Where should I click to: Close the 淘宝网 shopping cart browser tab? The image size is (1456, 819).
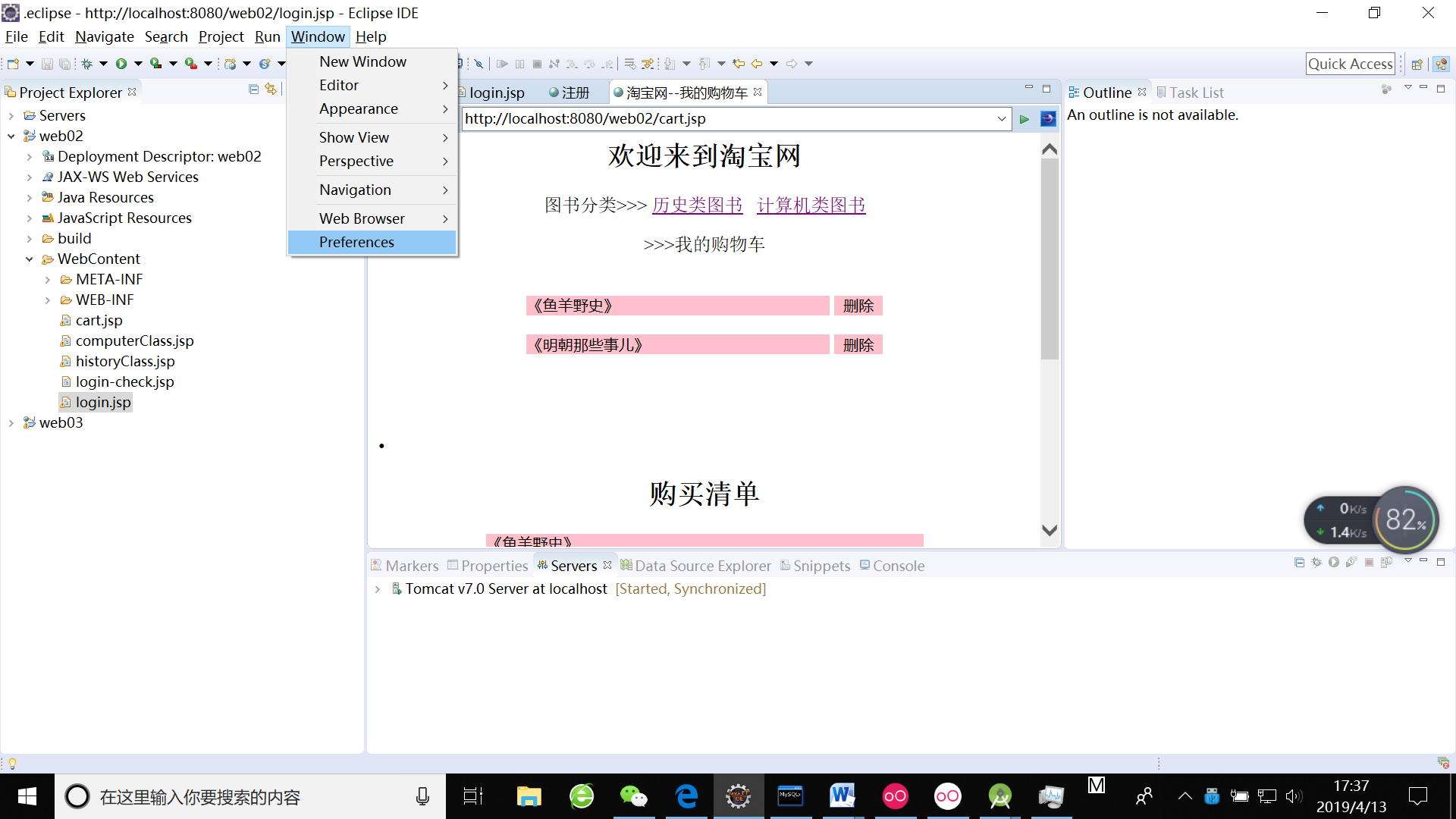[x=758, y=92]
